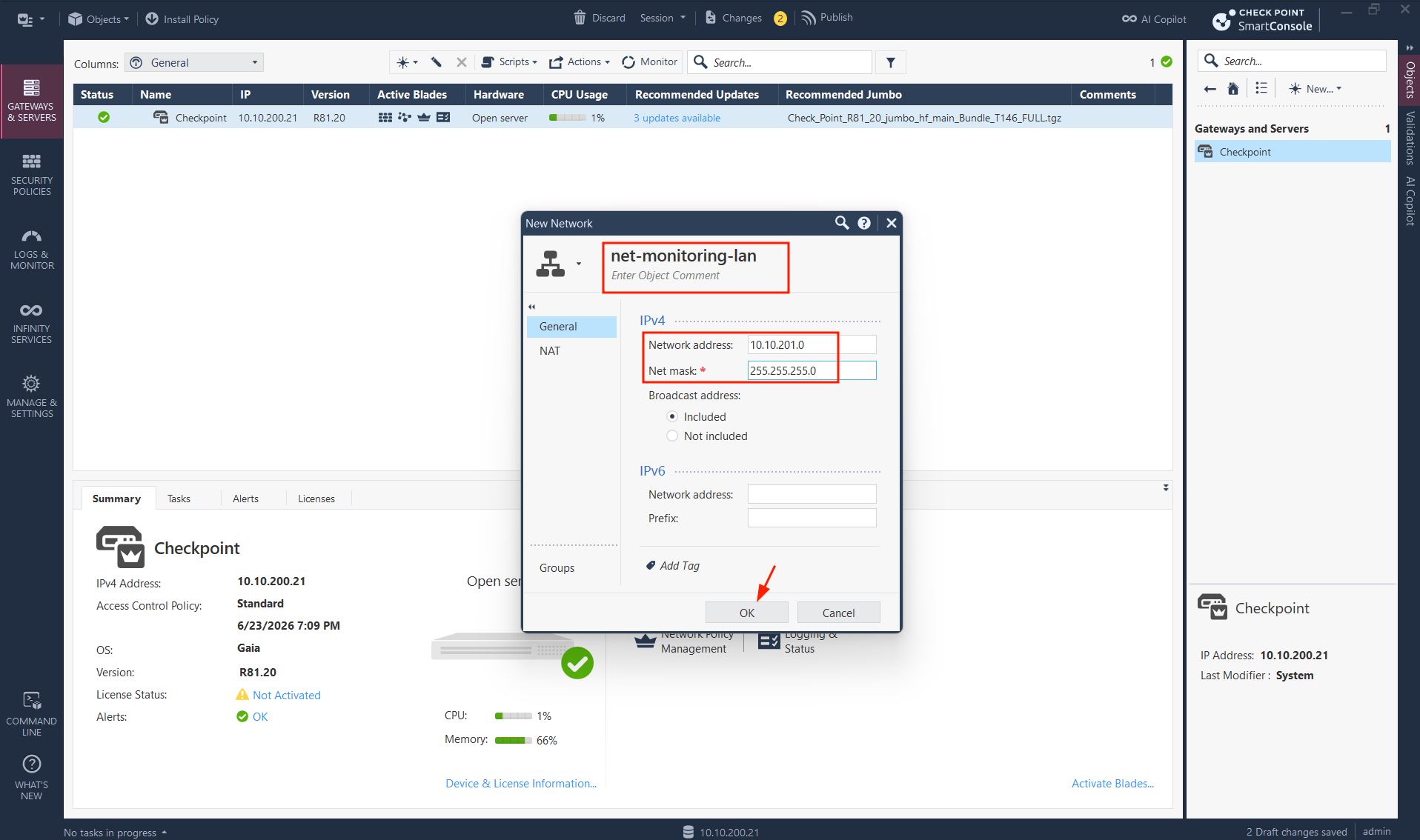Click the search icon in New Network dialog
1420x840 pixels.
tap(842, 223)
